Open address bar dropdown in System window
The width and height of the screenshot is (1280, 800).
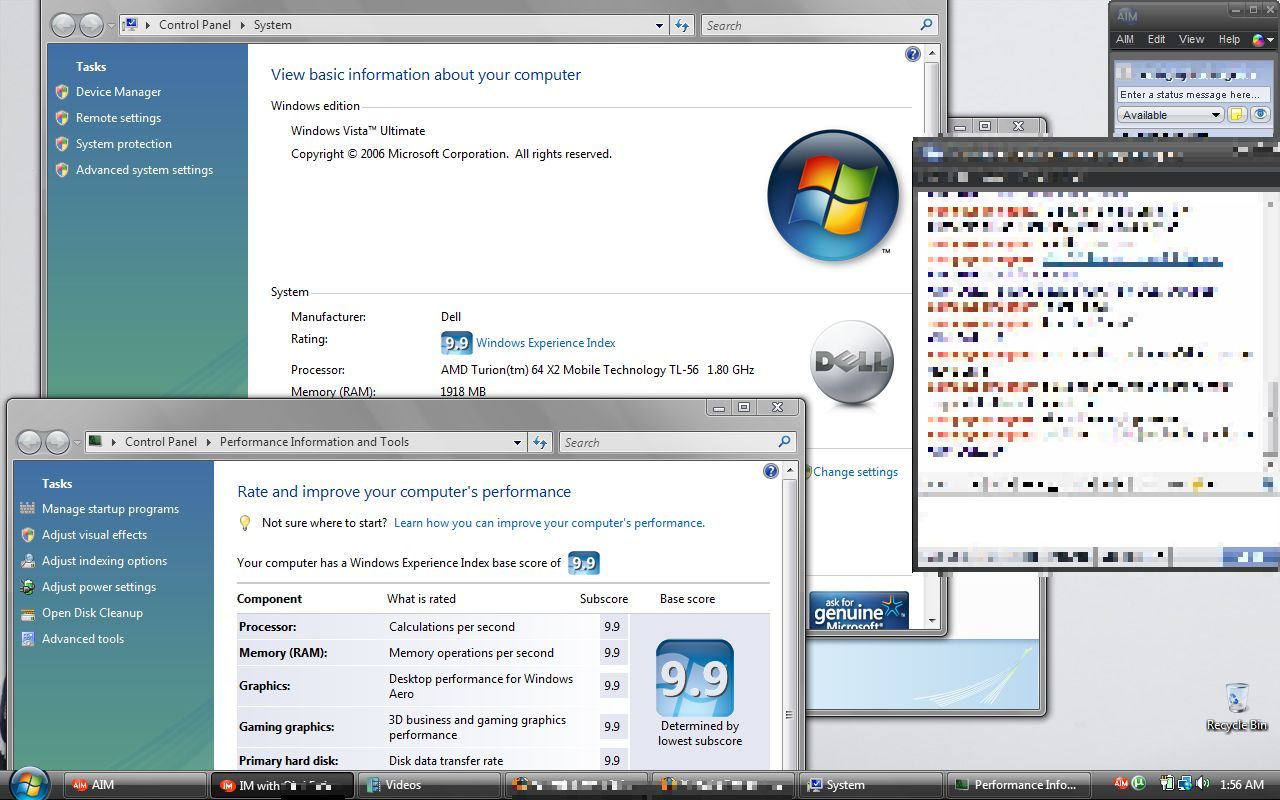[x=659, y=25]
